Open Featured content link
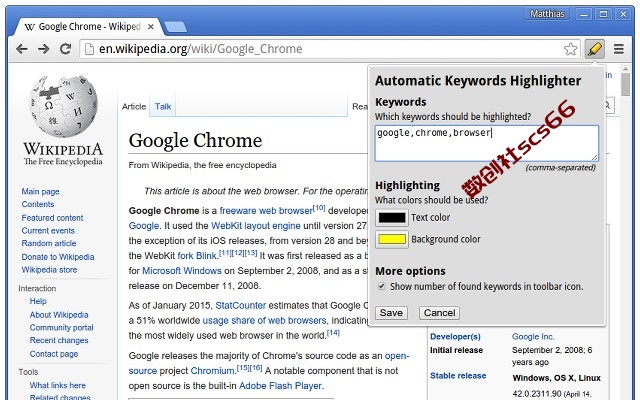 click(52, 218)
